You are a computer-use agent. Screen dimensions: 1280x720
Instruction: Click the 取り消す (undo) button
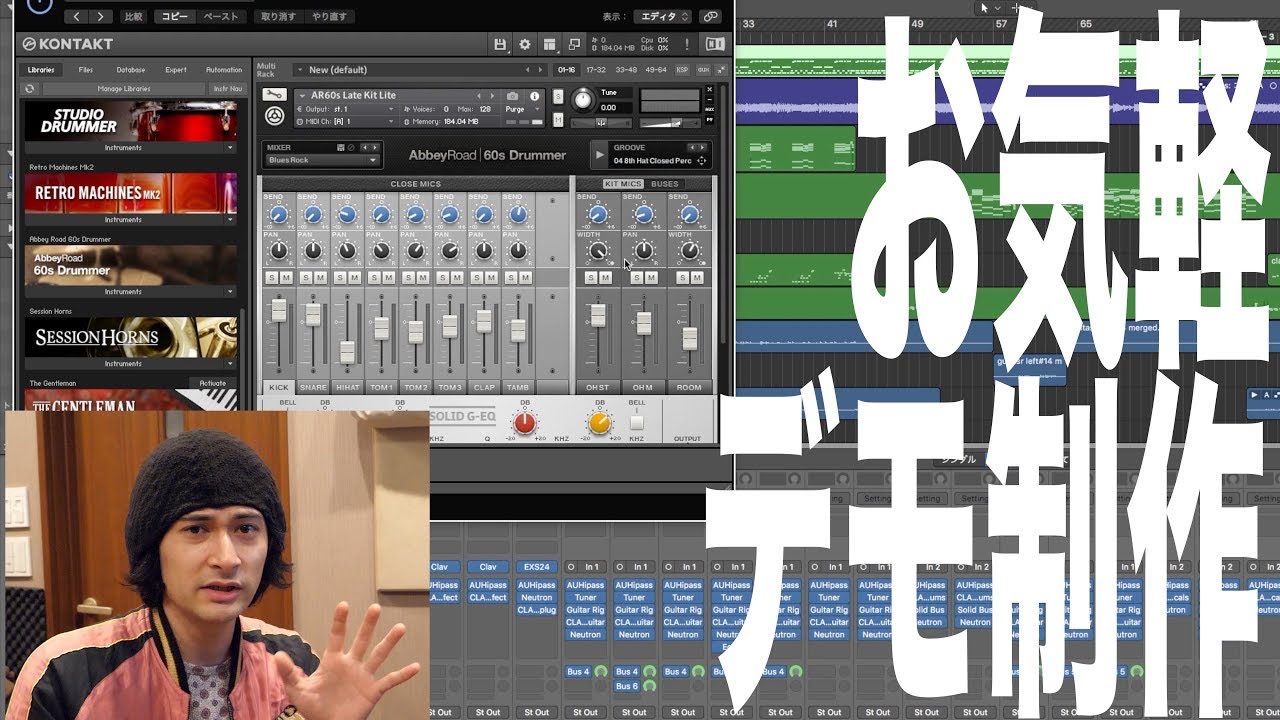click(x=277, y=17)
